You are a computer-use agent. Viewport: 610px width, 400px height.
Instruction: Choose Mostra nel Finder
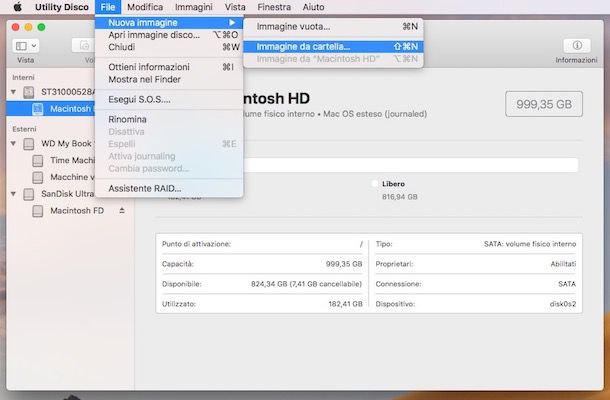[169, 79]
